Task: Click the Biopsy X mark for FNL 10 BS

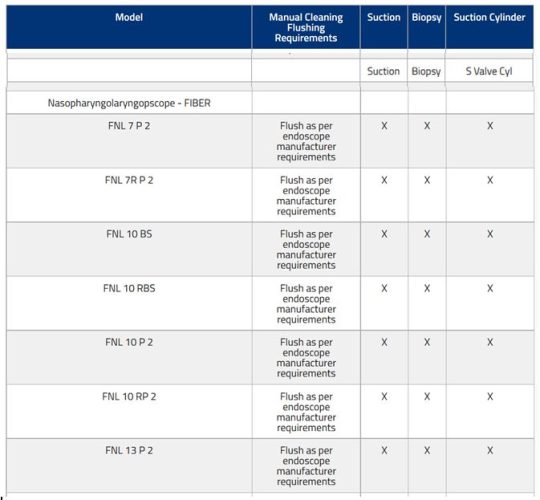Action: click(x=427, y=234)
